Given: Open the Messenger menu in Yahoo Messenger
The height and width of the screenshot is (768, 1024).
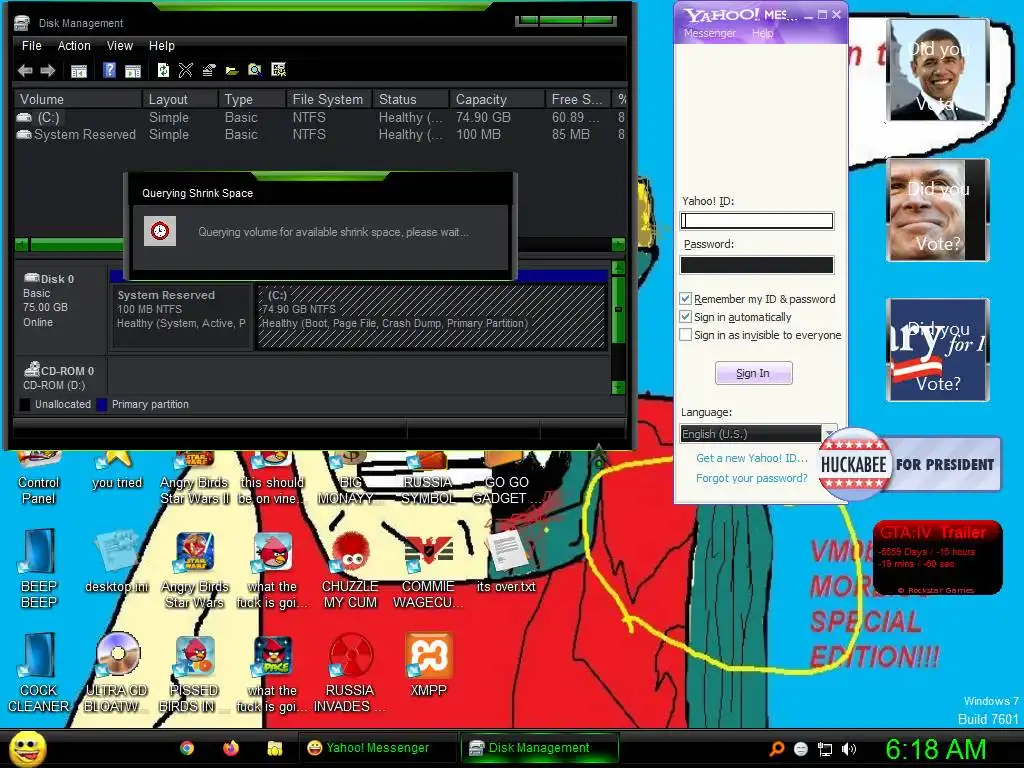Looking at the screenshot, I should pos(709,33).
